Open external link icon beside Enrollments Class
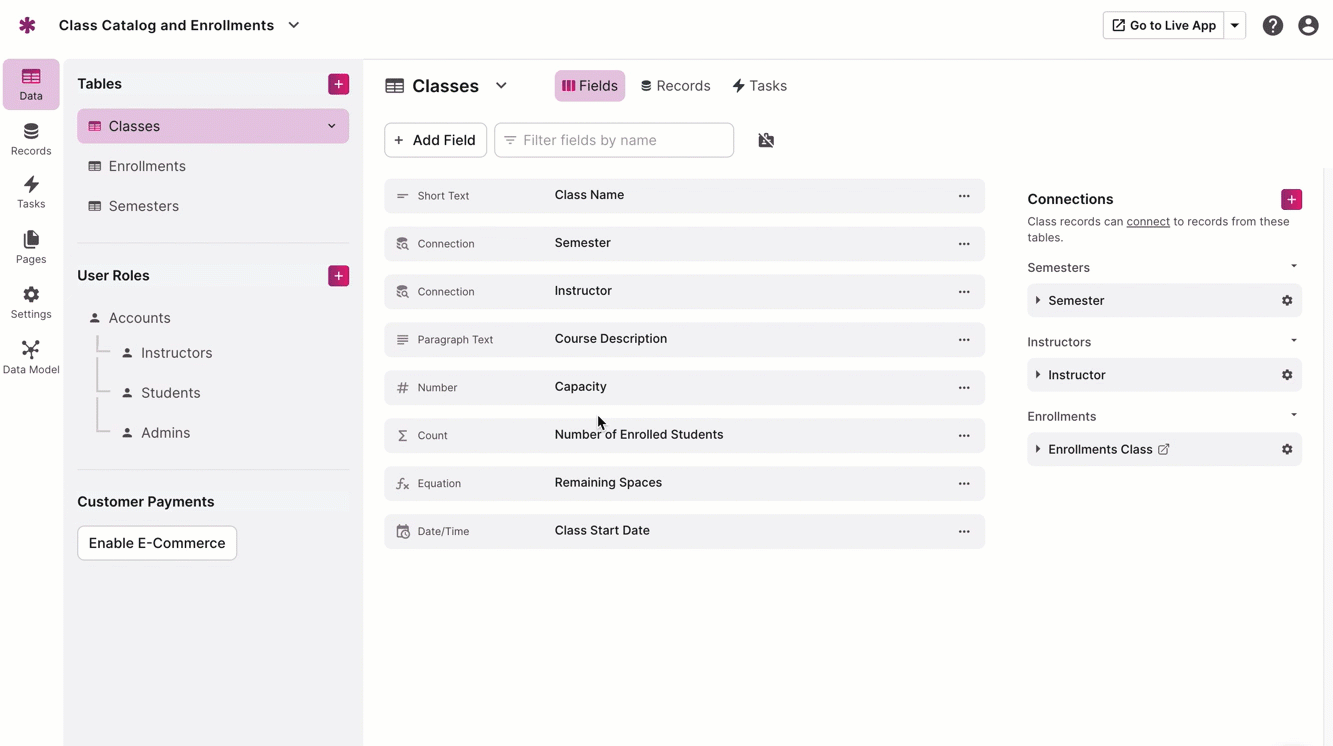 pos(1164,450)
